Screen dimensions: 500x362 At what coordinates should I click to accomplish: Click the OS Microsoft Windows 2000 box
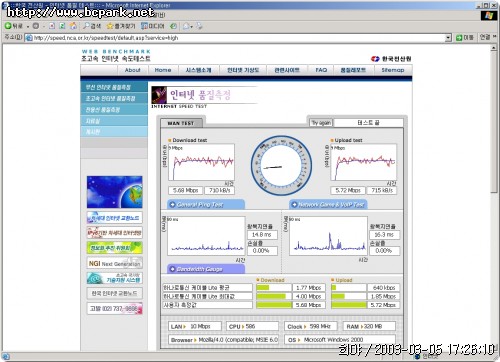coord(340,340)
